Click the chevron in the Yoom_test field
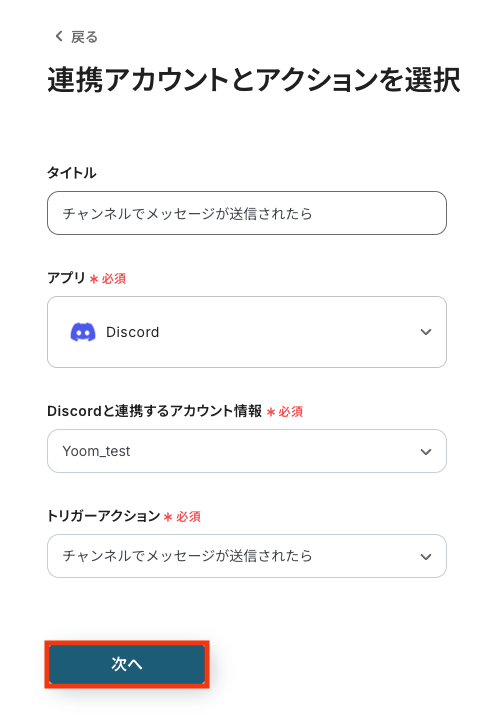 [x=425, y=451]
